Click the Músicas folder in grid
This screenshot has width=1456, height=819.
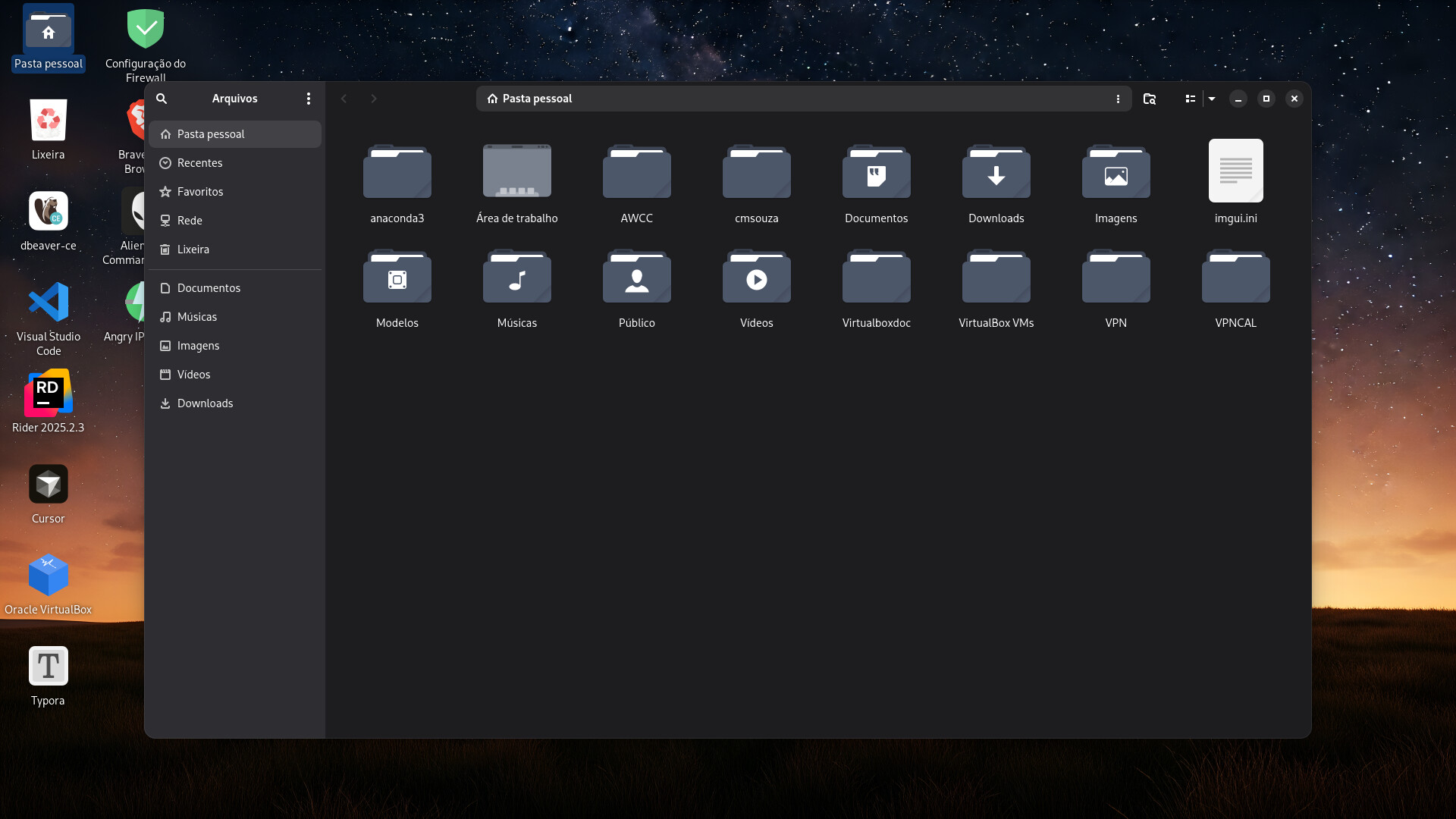coord(516,278)
